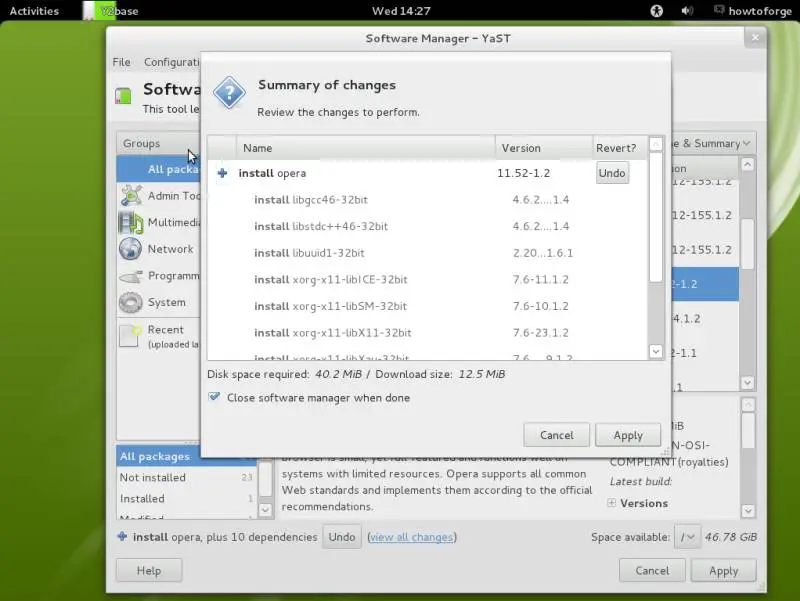Screen dimensions: 800x601
Task: Click the Help button
Action: click(148, 570)
